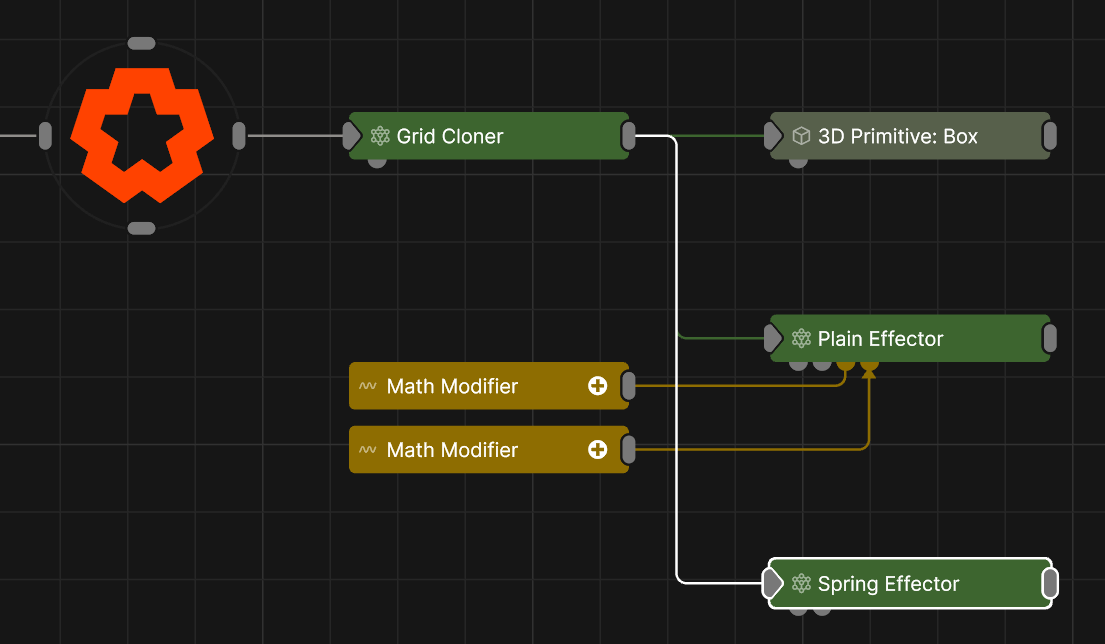The image size is (1105, 644).
Task: Click the Grid Cloner input arrow
Action: pos(352,136)
